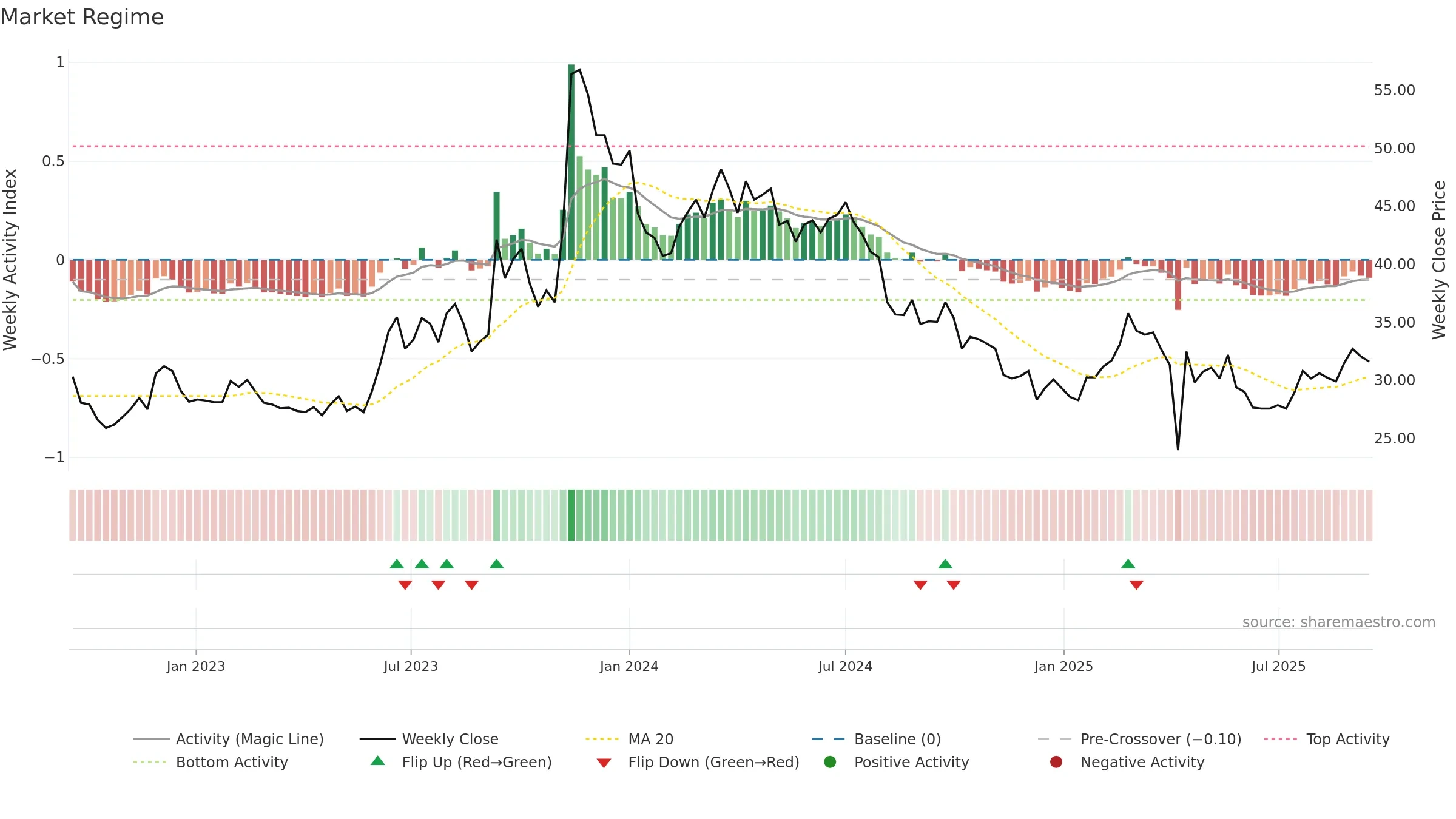1456x819 pixels.
Task: Click the first red flip-down marker after Jul 2024
Action: click(x=920, y=585)
